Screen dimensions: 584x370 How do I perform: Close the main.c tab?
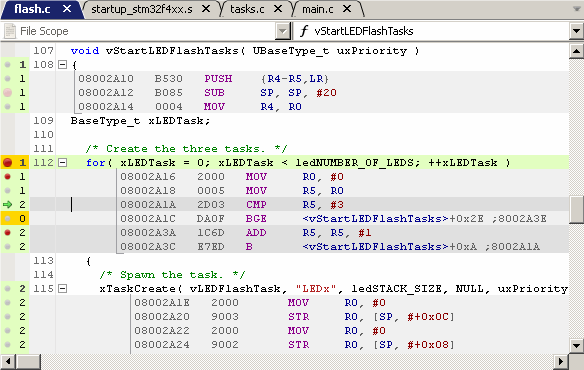(347, 9)
